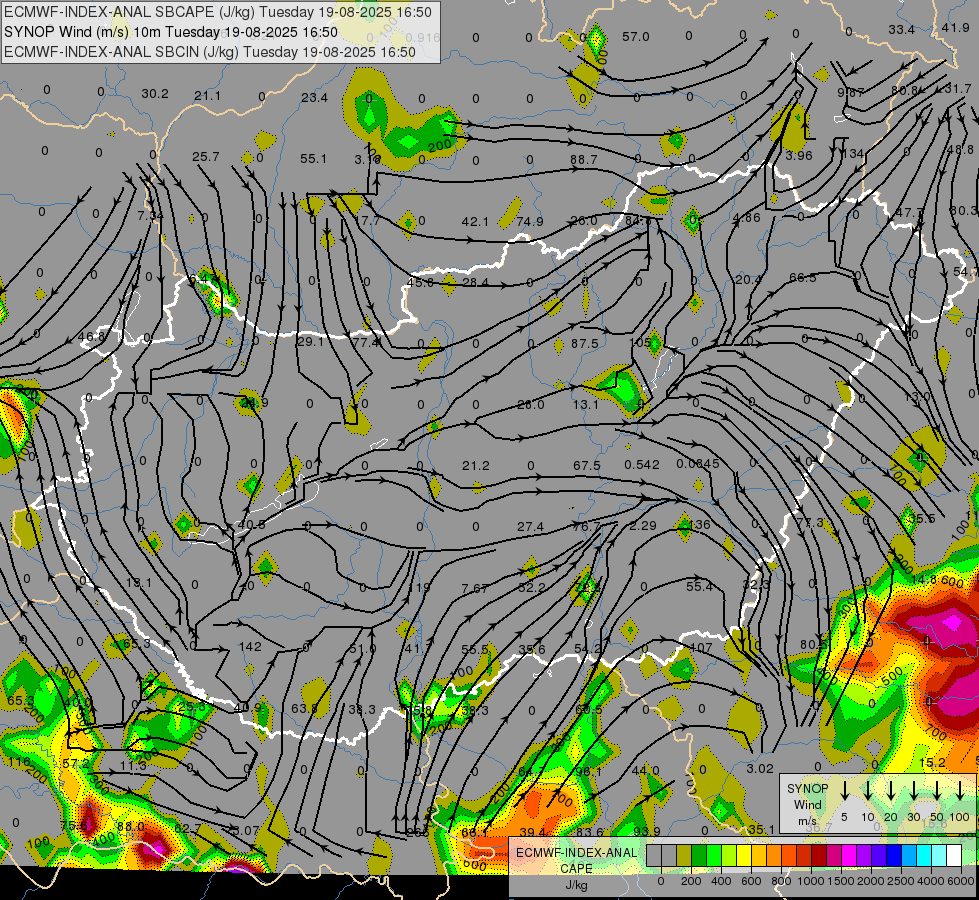Select the yellow CAPE legend swatch
The image size is (979, 900).
pos(744,856)
